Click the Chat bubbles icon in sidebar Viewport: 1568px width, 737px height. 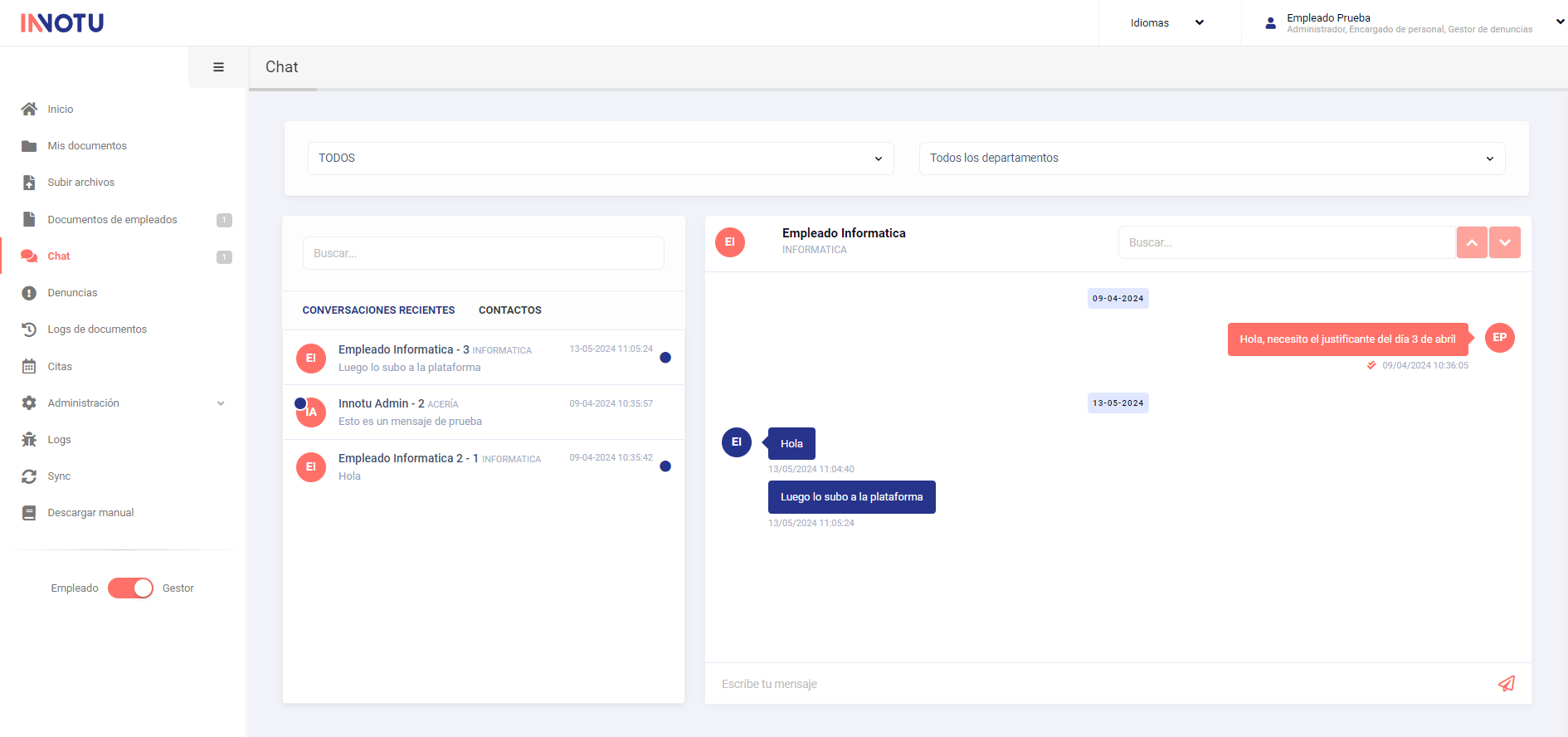29,256
